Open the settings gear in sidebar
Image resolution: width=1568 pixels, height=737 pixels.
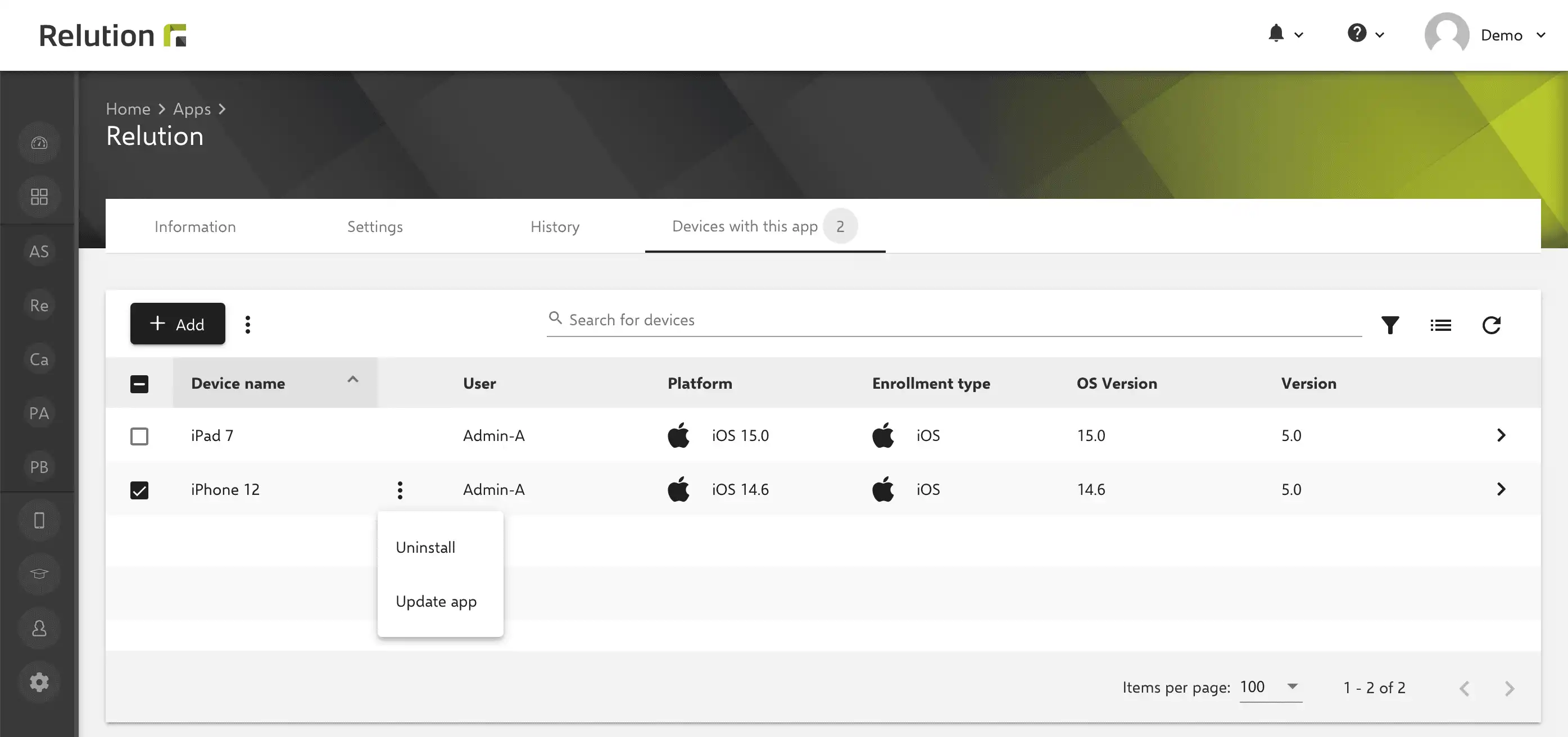coord(39,681)
